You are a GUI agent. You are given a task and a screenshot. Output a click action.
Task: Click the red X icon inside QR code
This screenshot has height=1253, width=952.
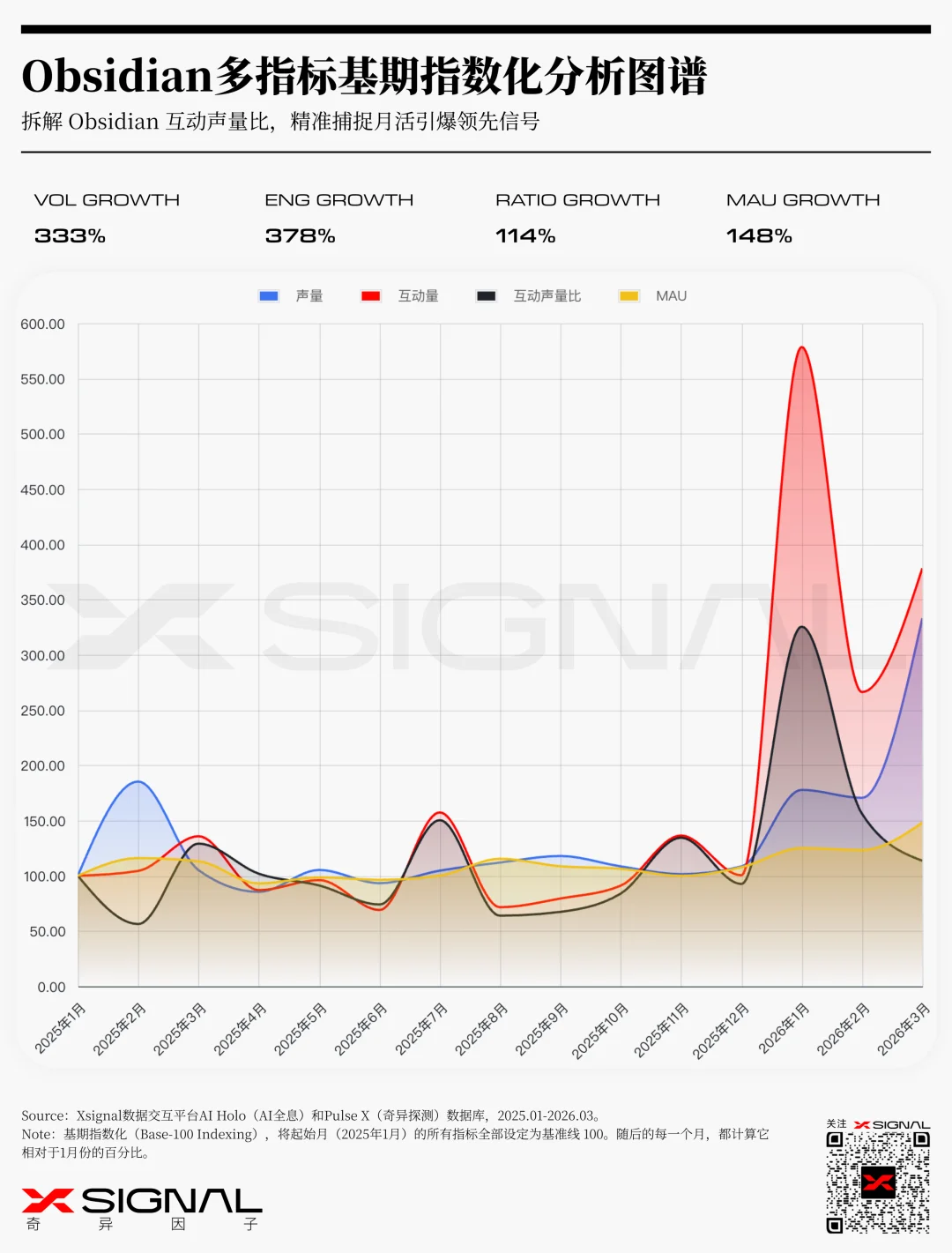pos(878,1182)
